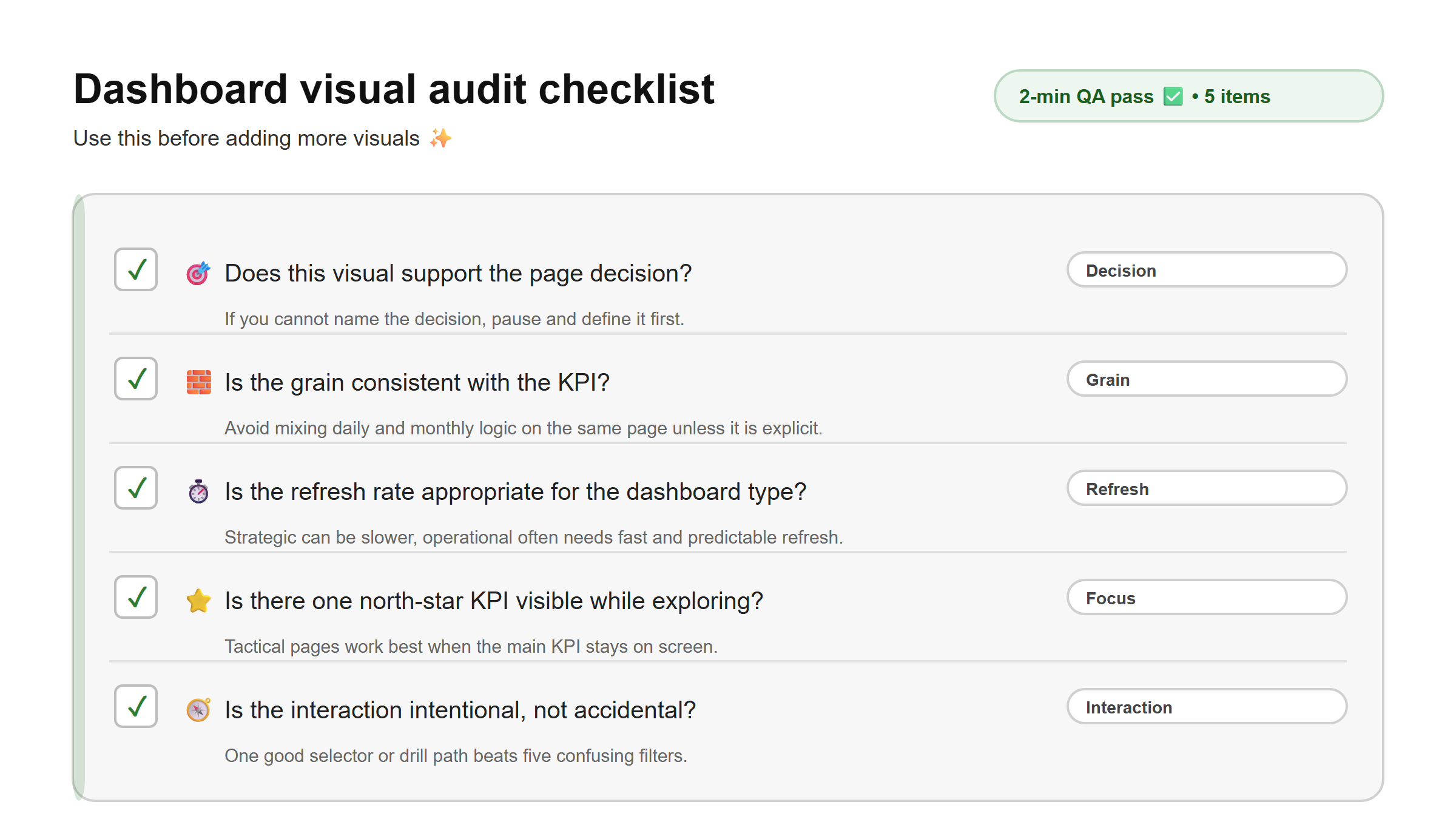Uncheck the page decision checkbox

[x=136, y=269]
